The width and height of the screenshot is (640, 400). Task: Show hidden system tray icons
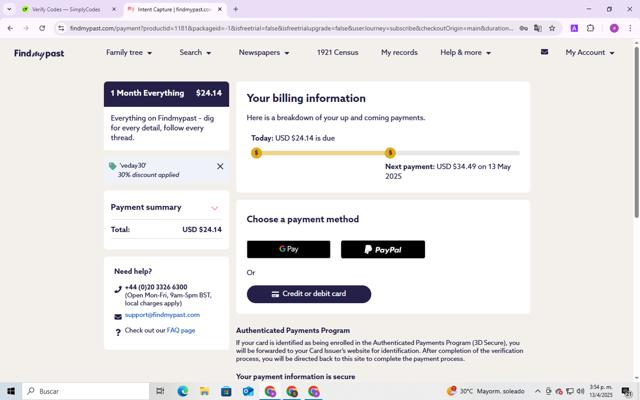pos(538,391)
